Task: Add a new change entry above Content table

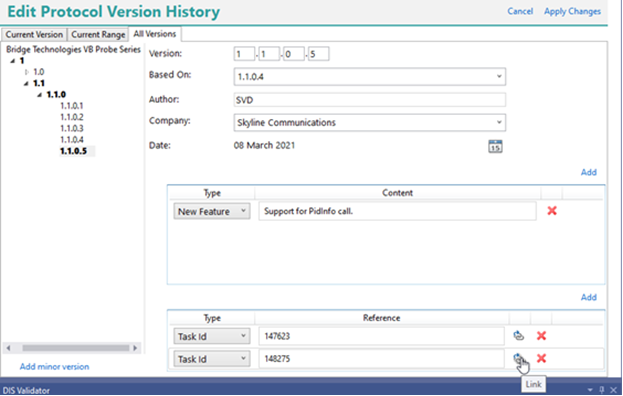Action: coord(588,172)
